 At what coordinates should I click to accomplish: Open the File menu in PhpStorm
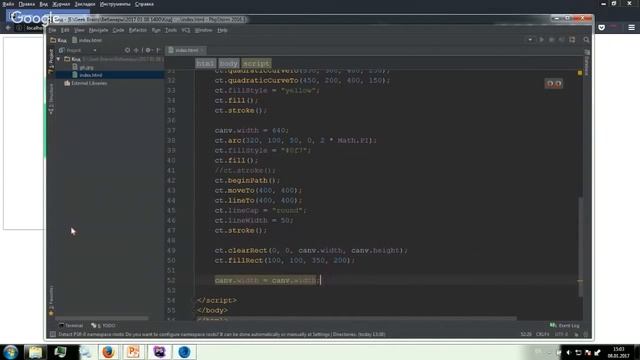click(x=52, y=30)
